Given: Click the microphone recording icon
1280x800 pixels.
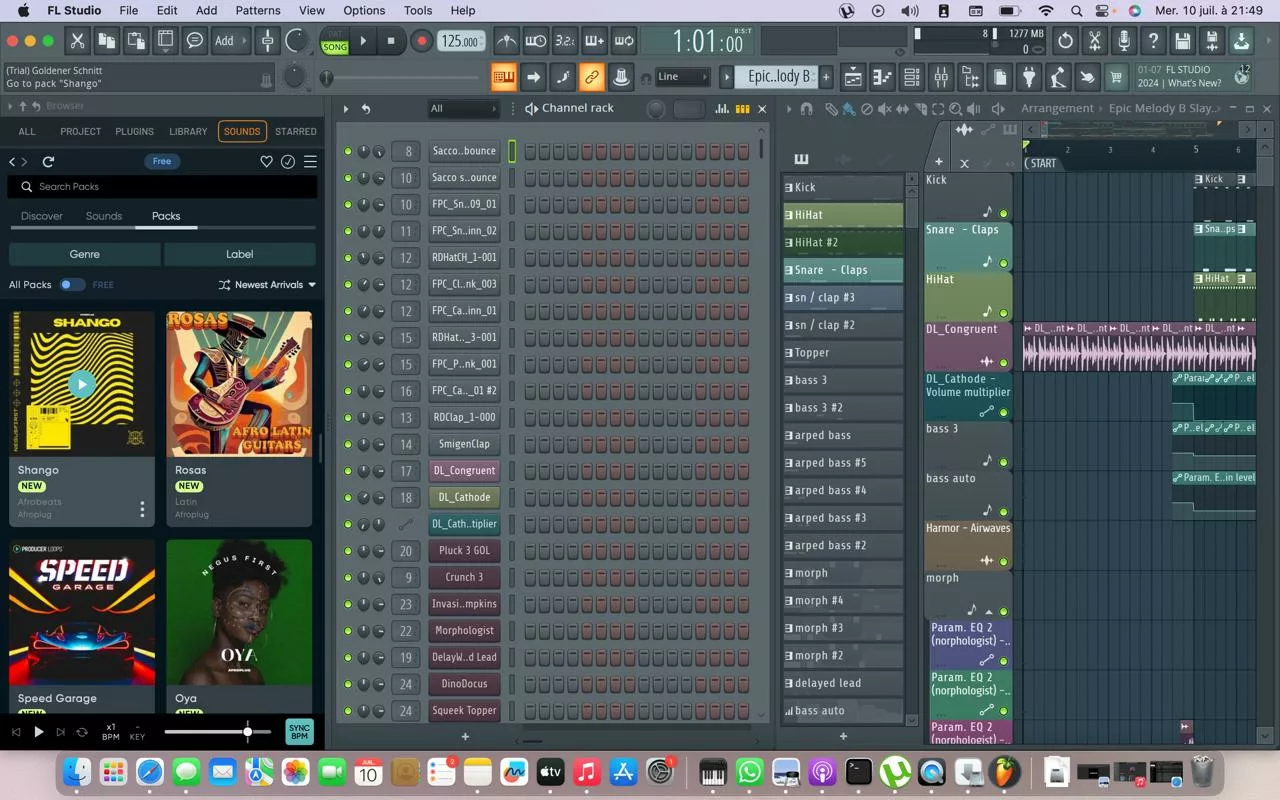Looking at the screenshot, I should tap(1124, 41).
